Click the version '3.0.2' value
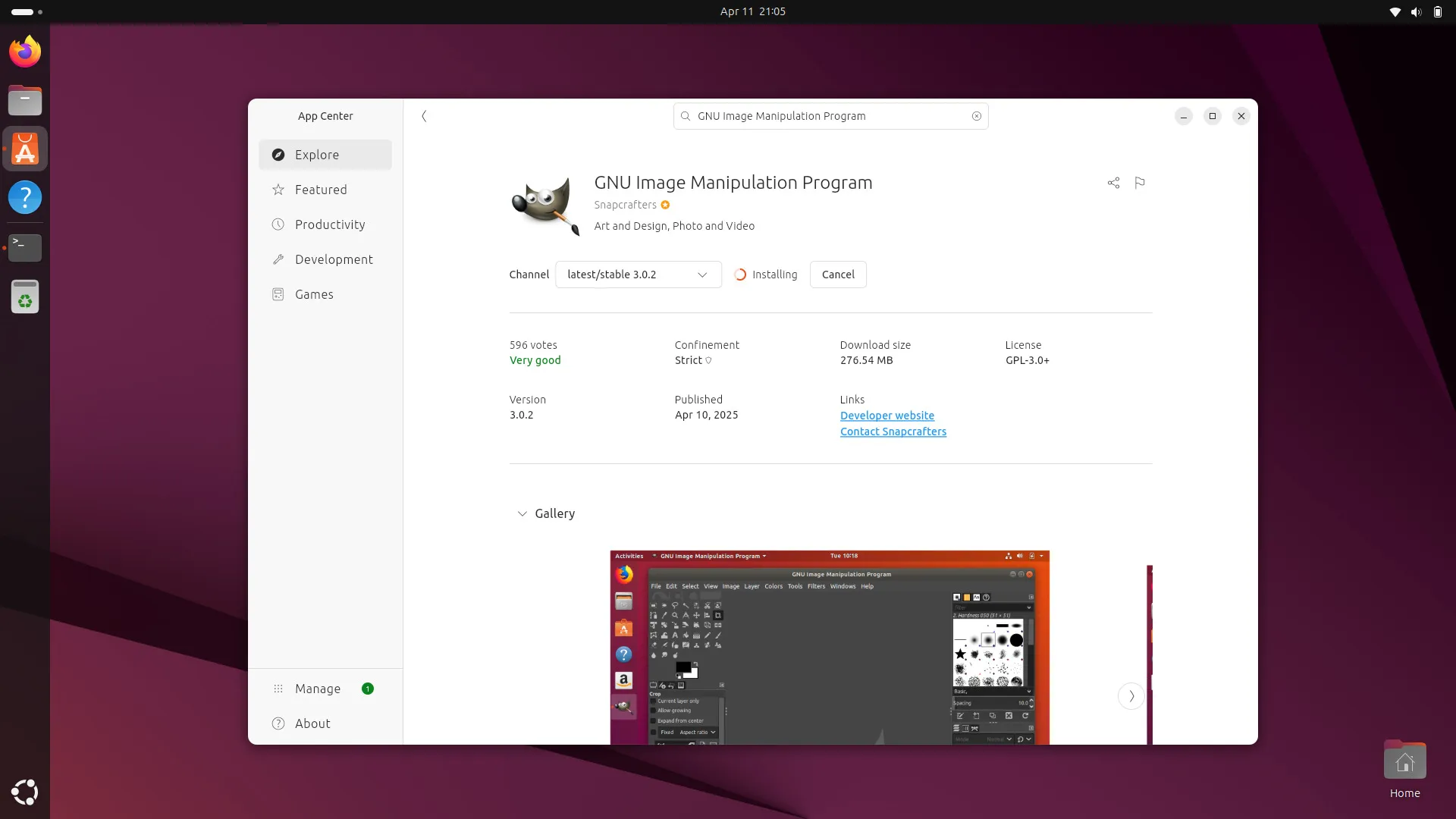The width and height of the screenshot is (1456, 819). tap(522, 415)
